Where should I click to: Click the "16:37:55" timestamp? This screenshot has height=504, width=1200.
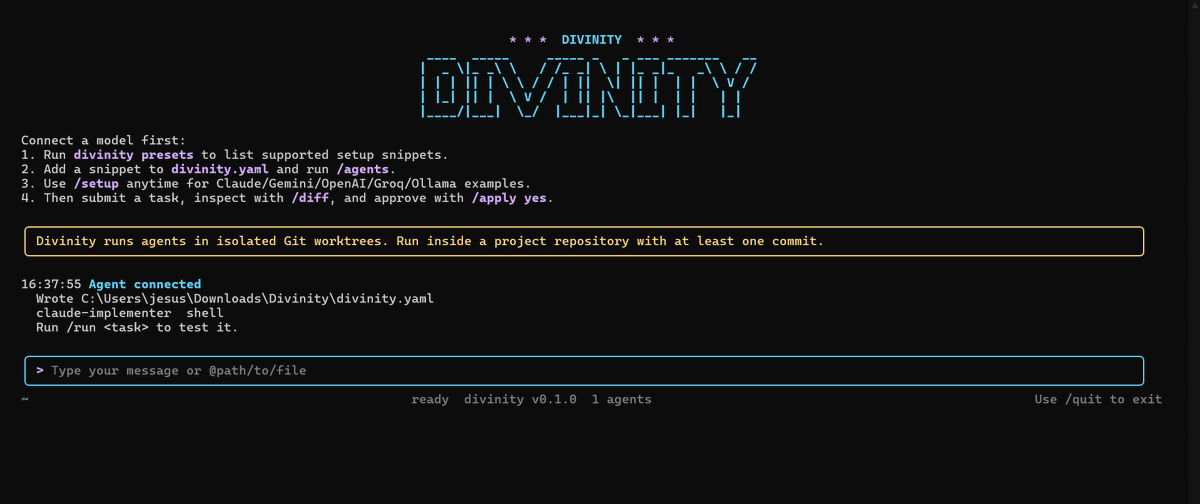(x=51, y=284)
